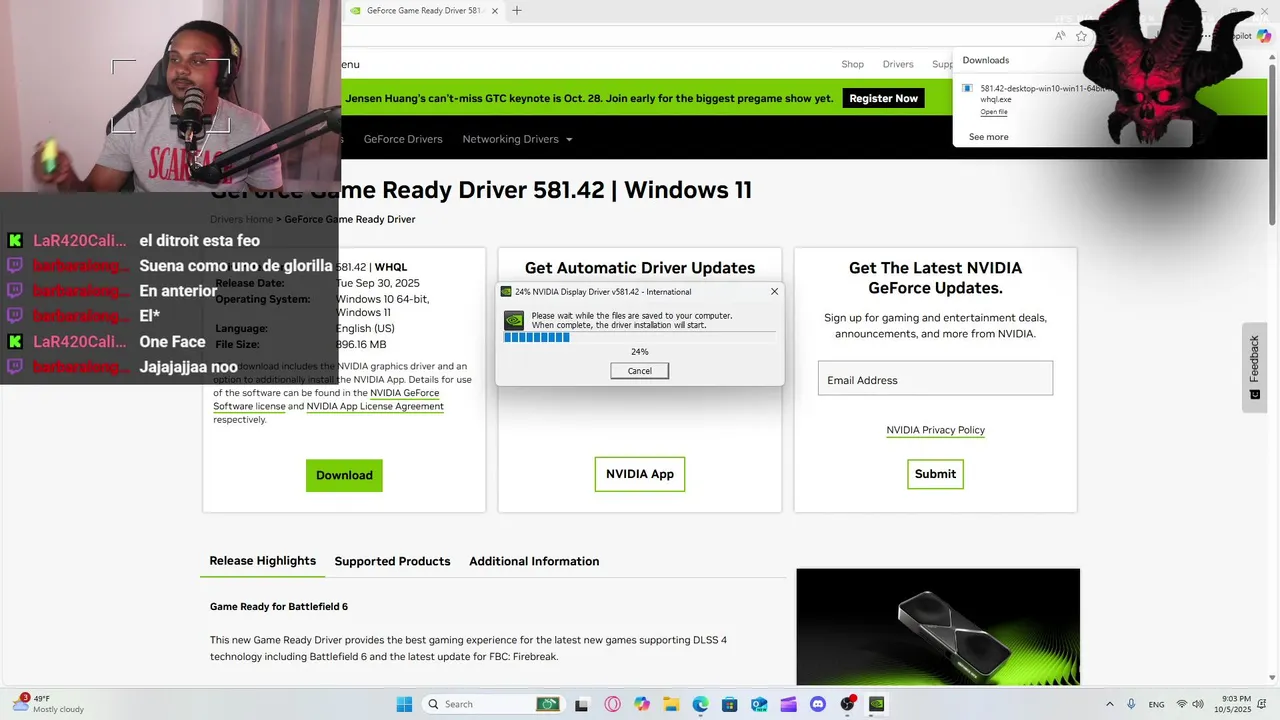Open Outlook from the taskbar
Viewport: 1280px width, 720px height.
coord(759,704)
